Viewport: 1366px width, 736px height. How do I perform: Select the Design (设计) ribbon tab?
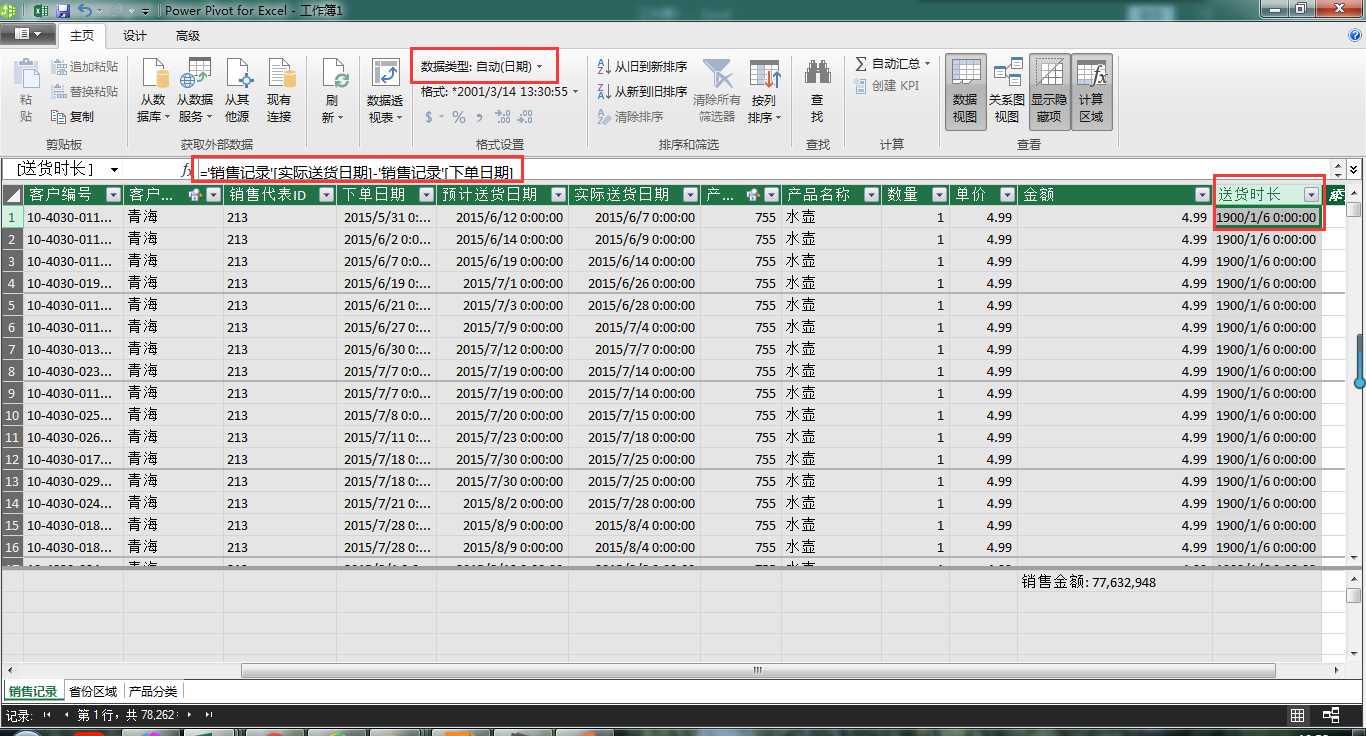pyautogui.click(x=135, y=36)
